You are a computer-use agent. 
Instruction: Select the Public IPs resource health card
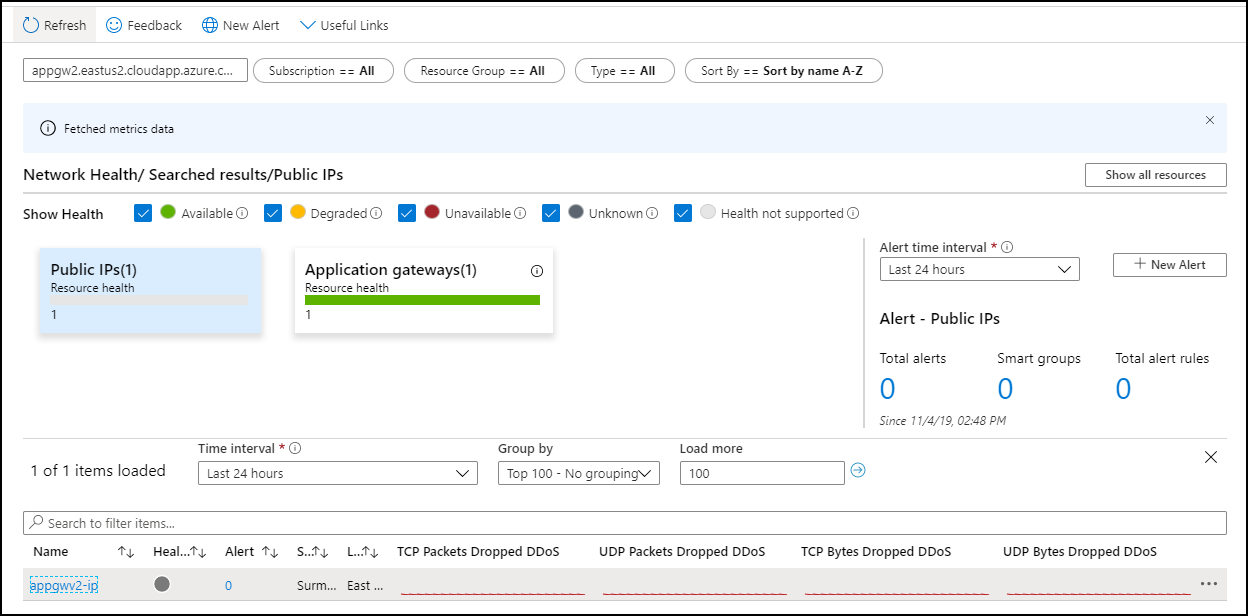point(150,291)
